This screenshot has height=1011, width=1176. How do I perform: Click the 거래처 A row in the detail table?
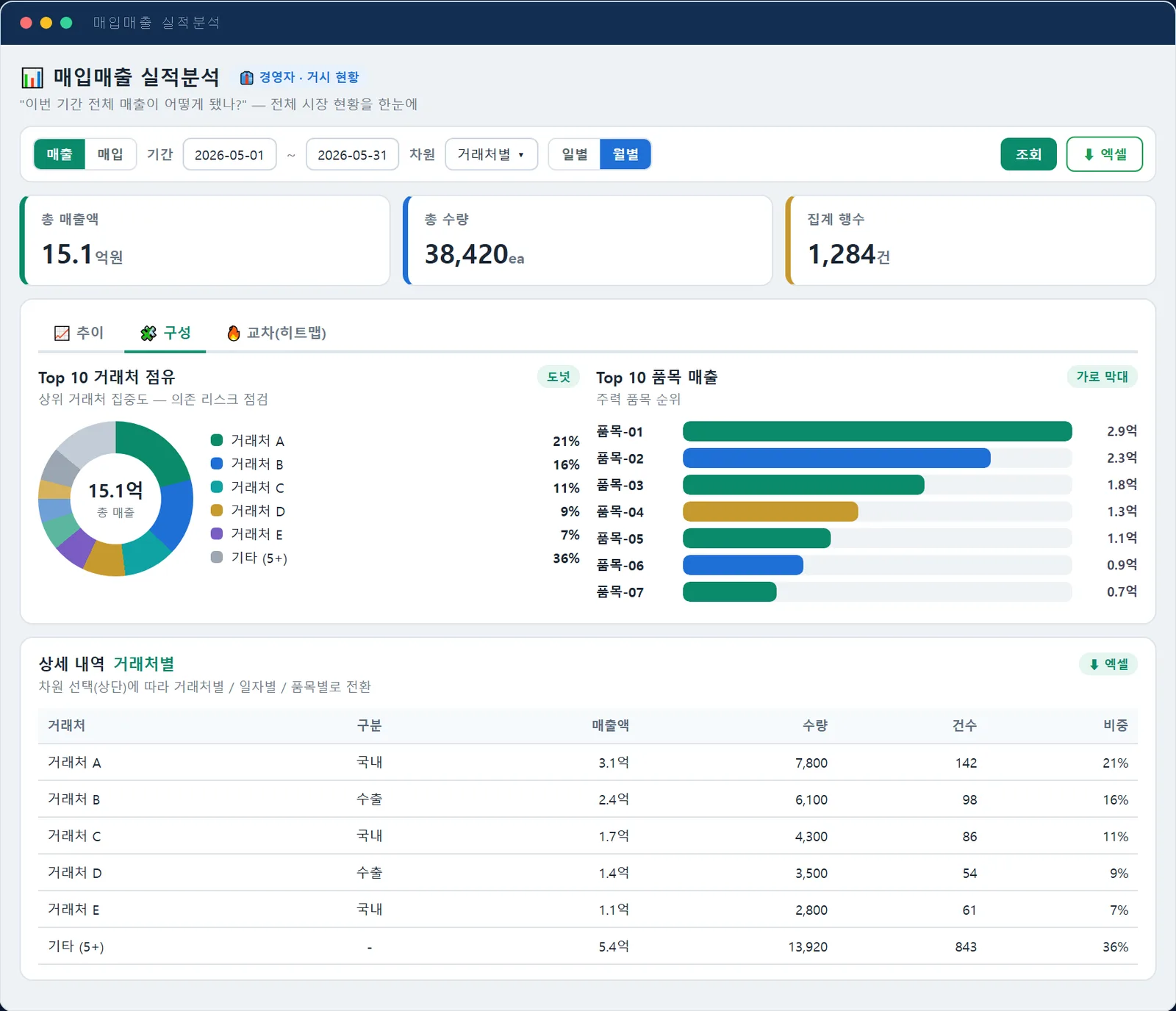pos(588,763)
